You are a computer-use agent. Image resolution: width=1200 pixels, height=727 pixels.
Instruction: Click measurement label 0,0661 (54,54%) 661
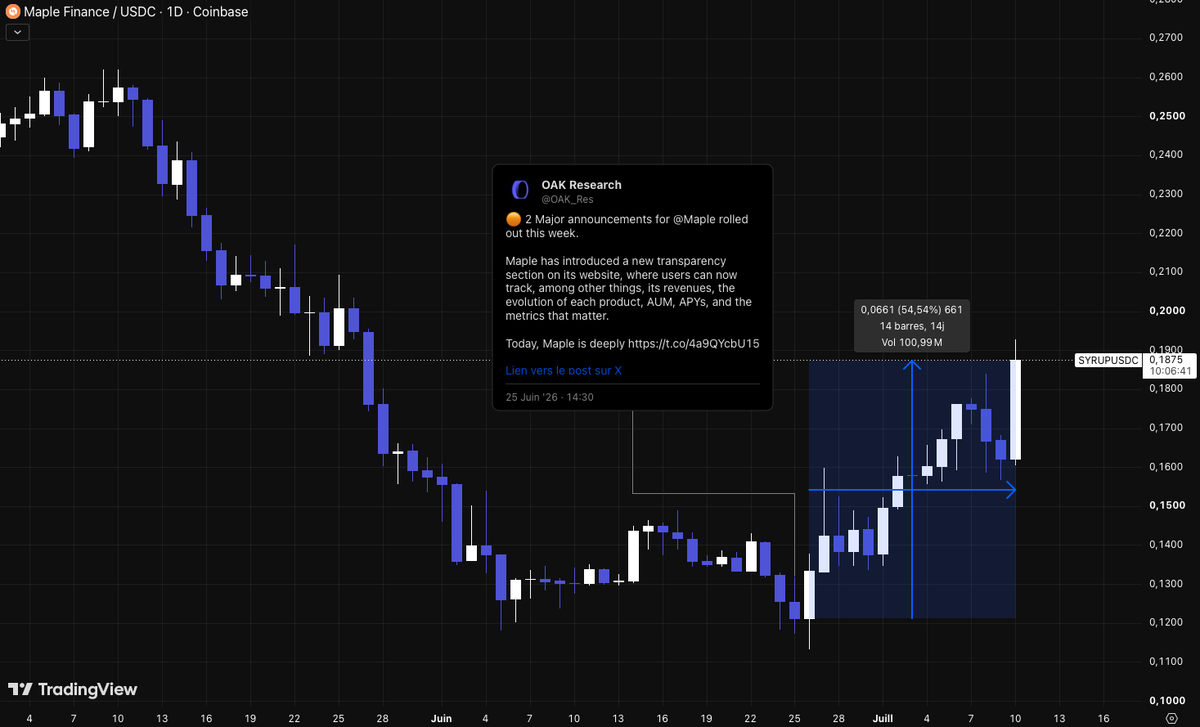(911, 310)
